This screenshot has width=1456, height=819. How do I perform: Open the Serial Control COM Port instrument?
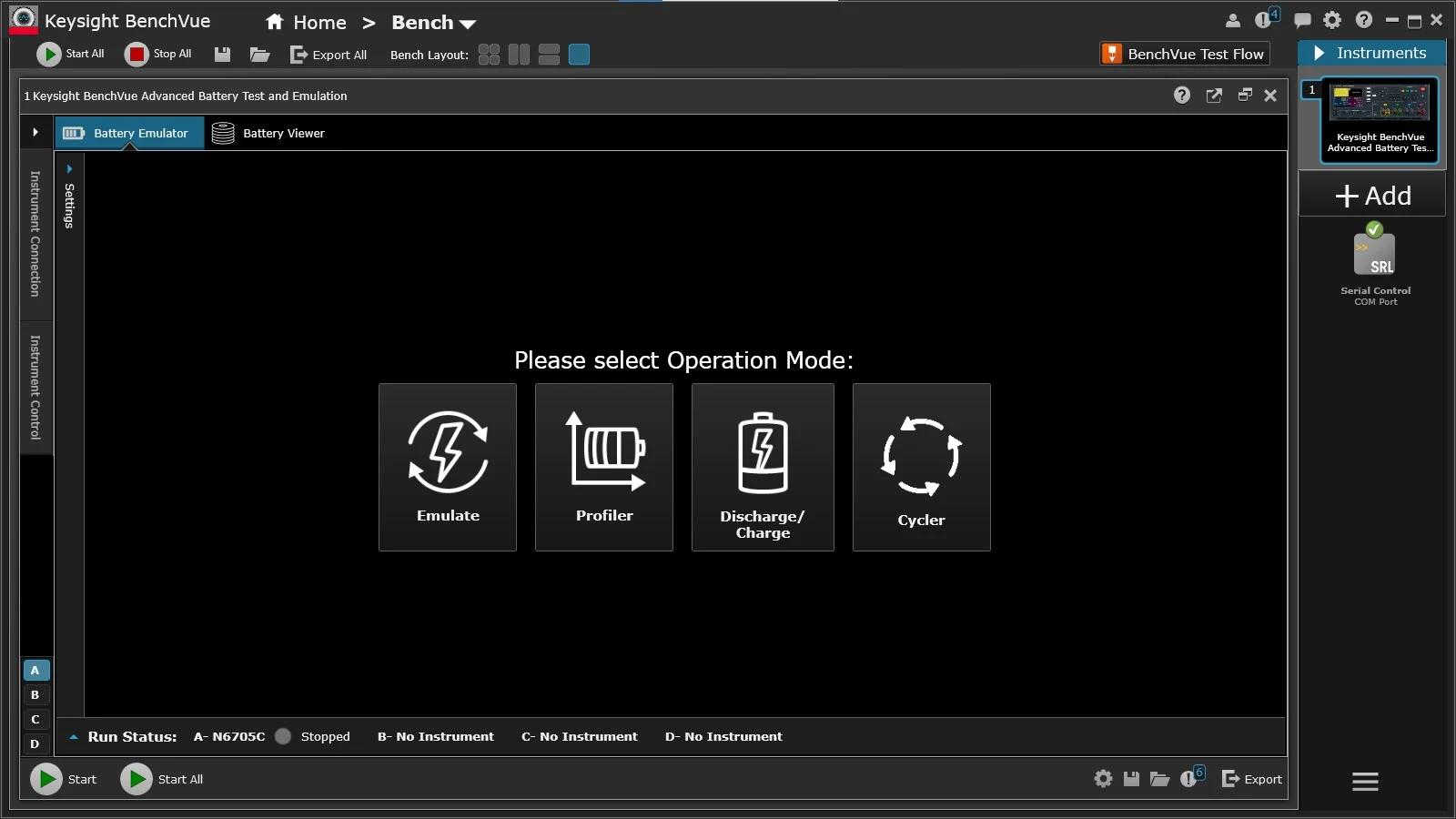tap(1375, 266)
